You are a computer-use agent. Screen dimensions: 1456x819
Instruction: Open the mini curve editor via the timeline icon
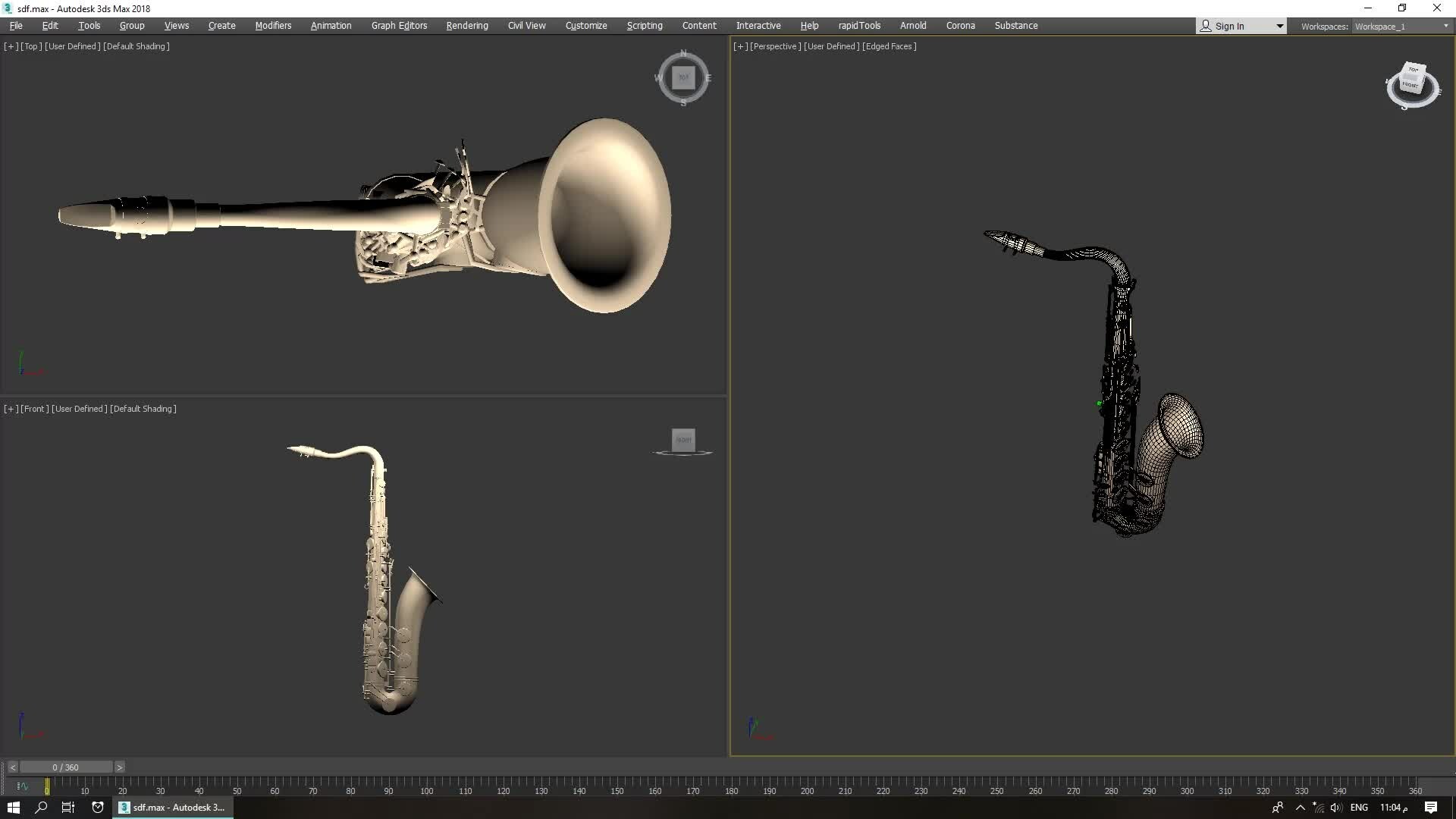coord(23,786)
